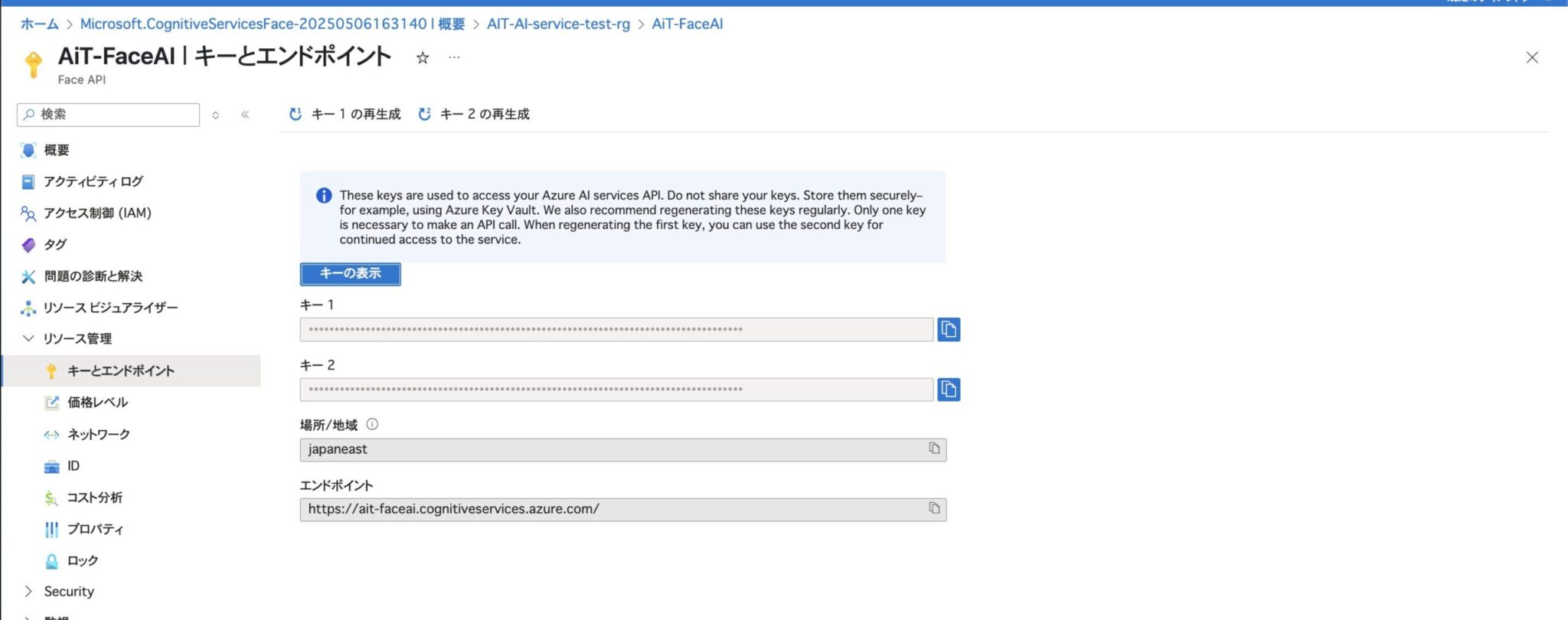
Task: Collapse the sidebar with the « chevron
Action: (246, 114)
